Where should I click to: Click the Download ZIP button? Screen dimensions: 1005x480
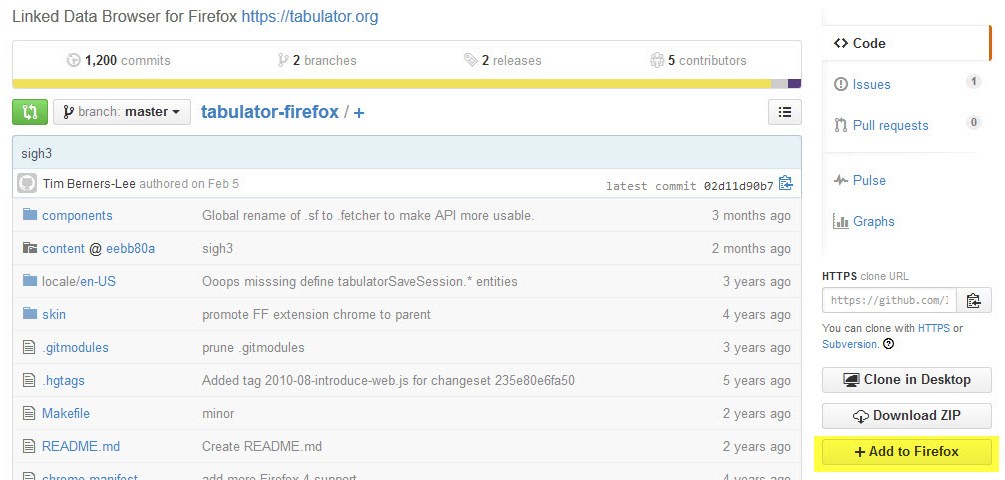click(x=906, y=415)
